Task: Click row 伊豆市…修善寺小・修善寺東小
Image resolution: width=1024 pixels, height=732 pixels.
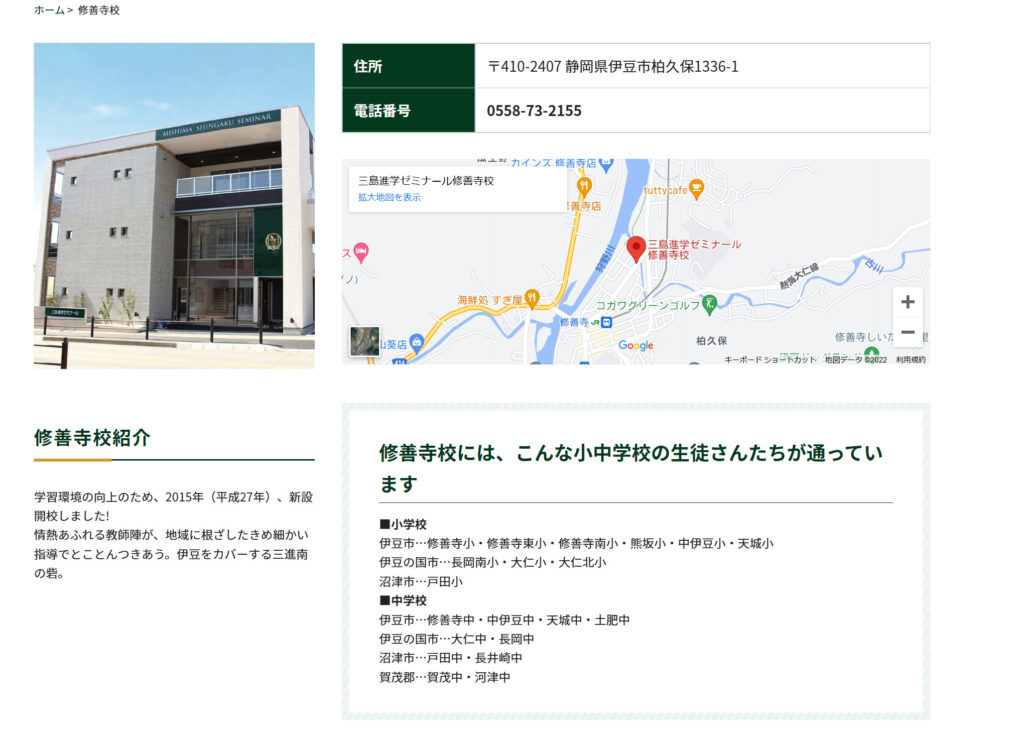Action: [576, 543]
